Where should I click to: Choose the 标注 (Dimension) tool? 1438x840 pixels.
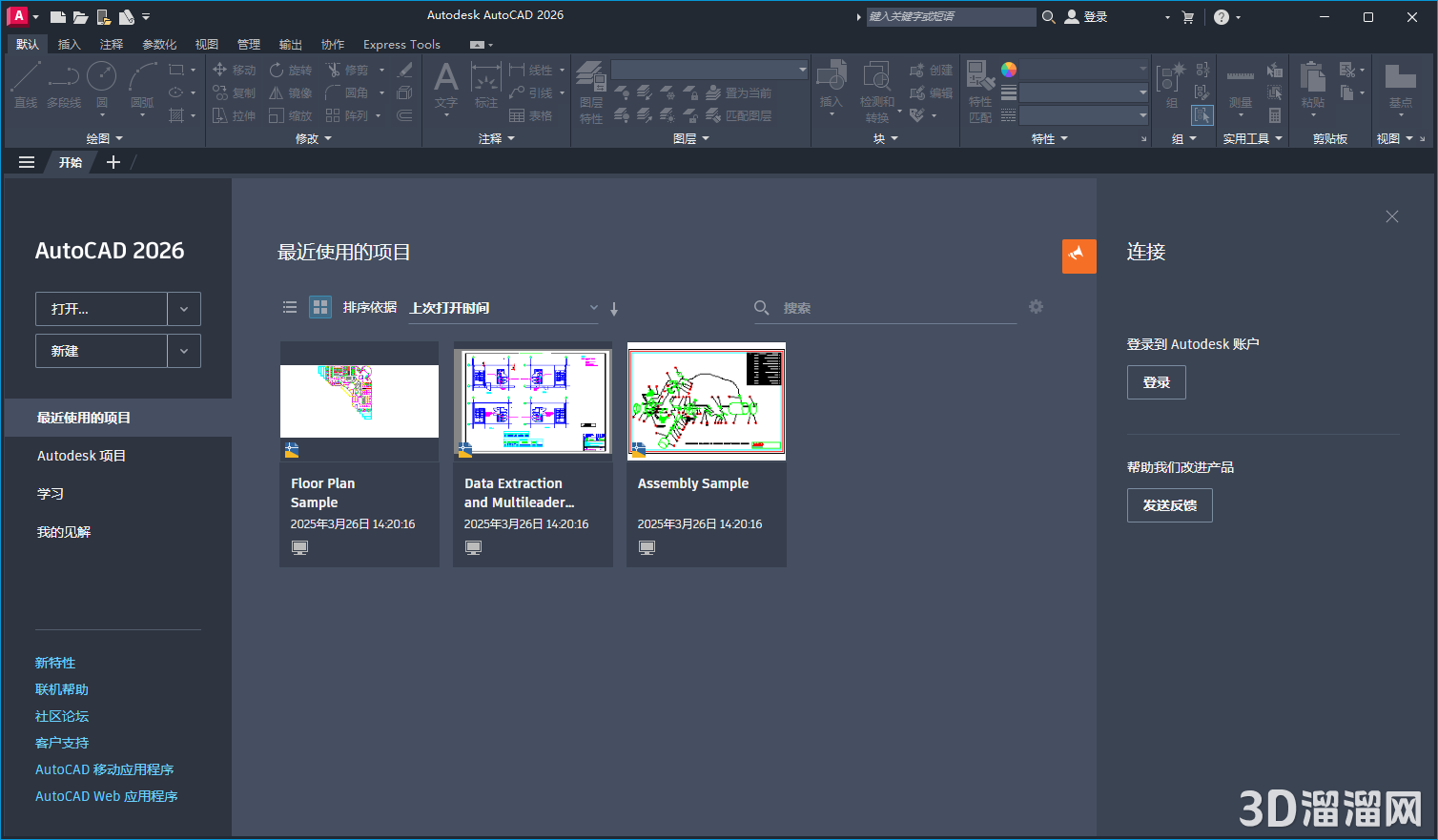coord(486,86)
